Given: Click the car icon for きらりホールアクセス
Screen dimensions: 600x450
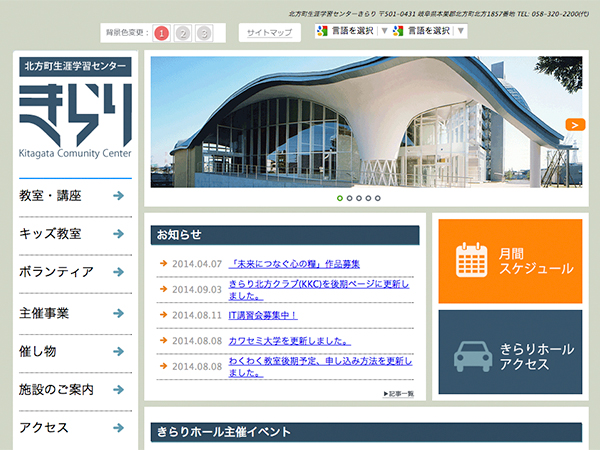Looking at the screenshot, I should (x=470, y=352).
